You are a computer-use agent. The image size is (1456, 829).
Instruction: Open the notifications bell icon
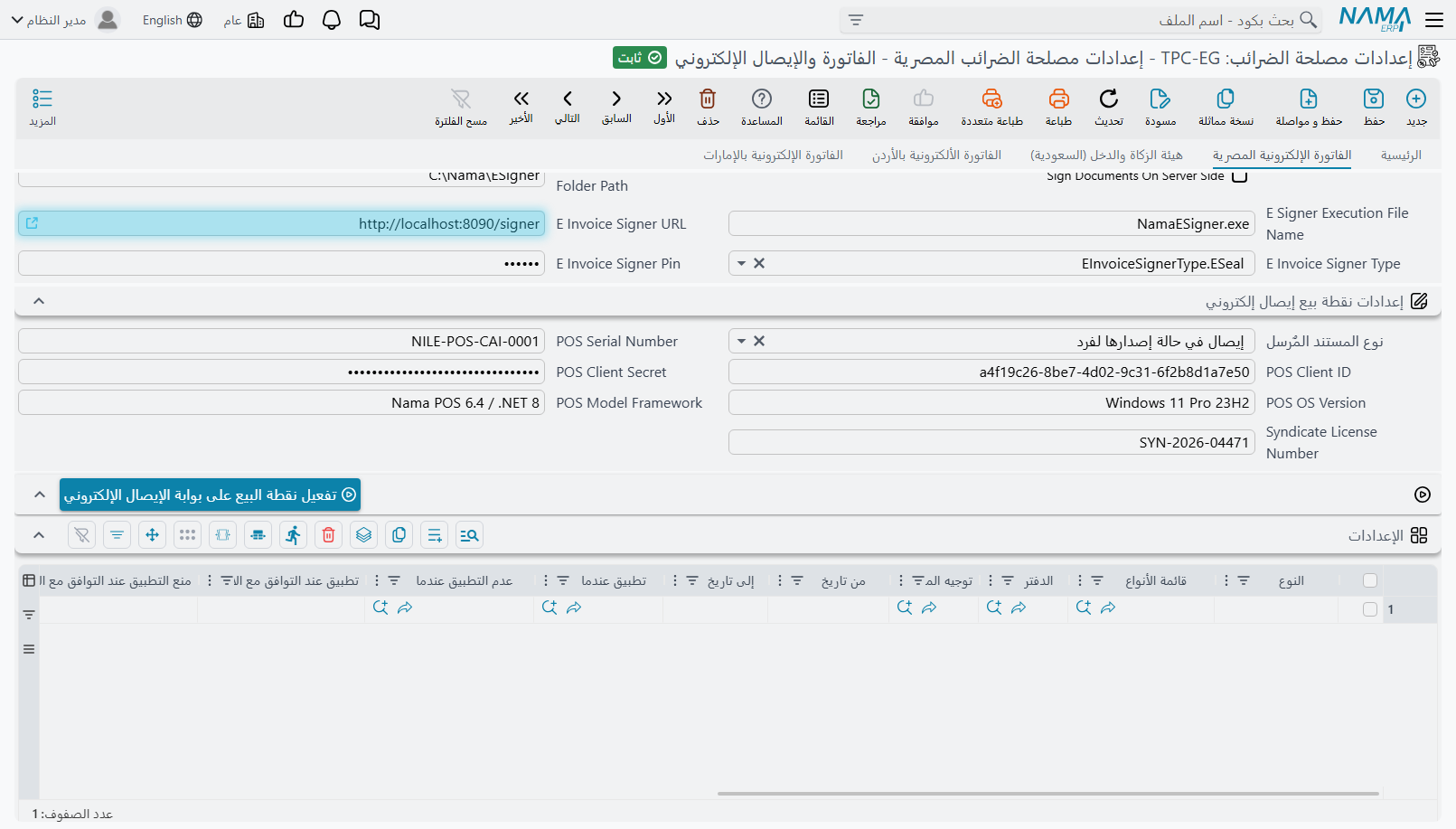[x=332, y=20]
